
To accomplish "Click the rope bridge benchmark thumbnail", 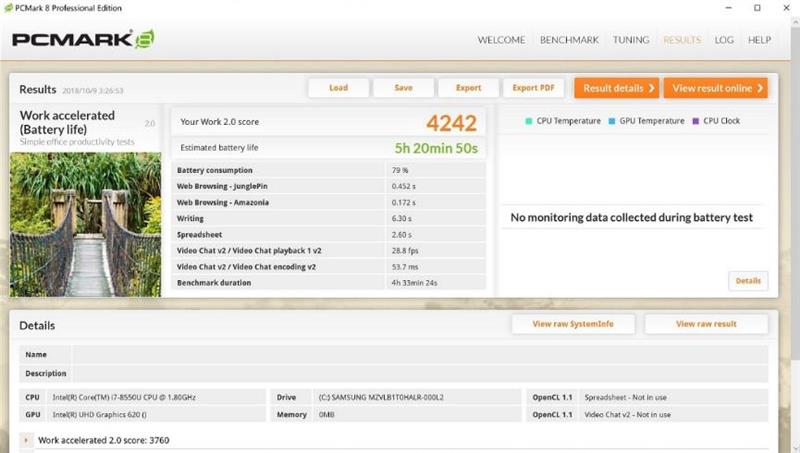I will coord(85,224).
